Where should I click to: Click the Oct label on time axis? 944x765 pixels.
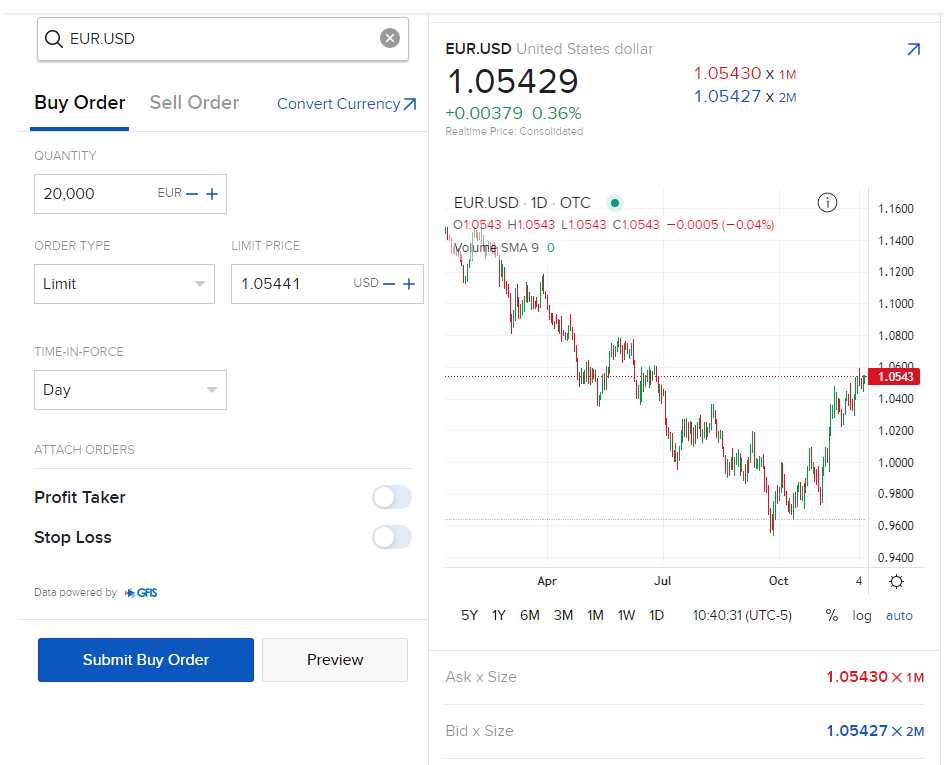pyautogui.click(x=778, y=581)
